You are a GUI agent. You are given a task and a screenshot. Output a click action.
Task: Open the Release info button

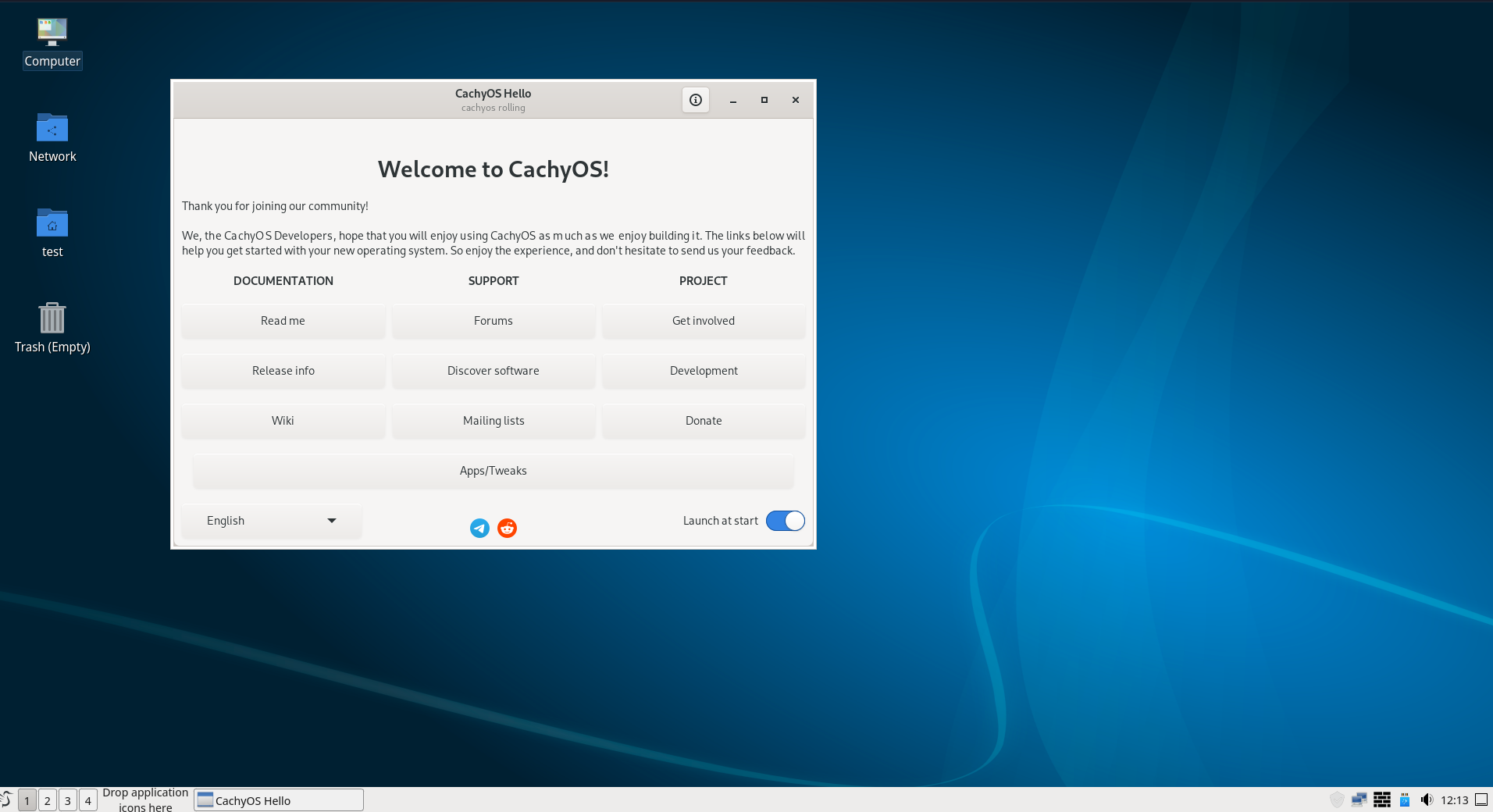pos(283,371)
